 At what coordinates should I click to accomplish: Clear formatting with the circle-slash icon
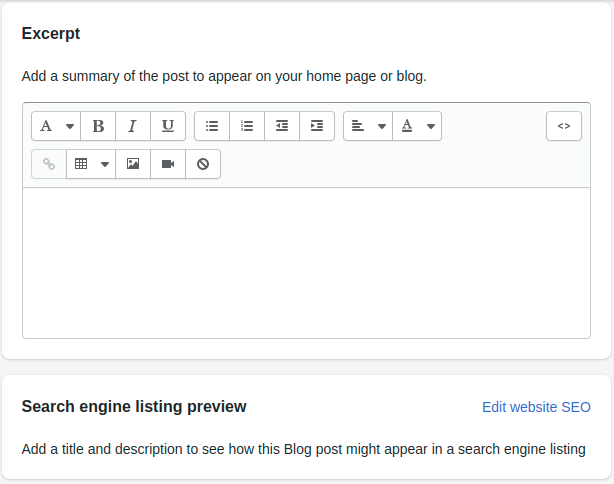(x=203, y=164)
